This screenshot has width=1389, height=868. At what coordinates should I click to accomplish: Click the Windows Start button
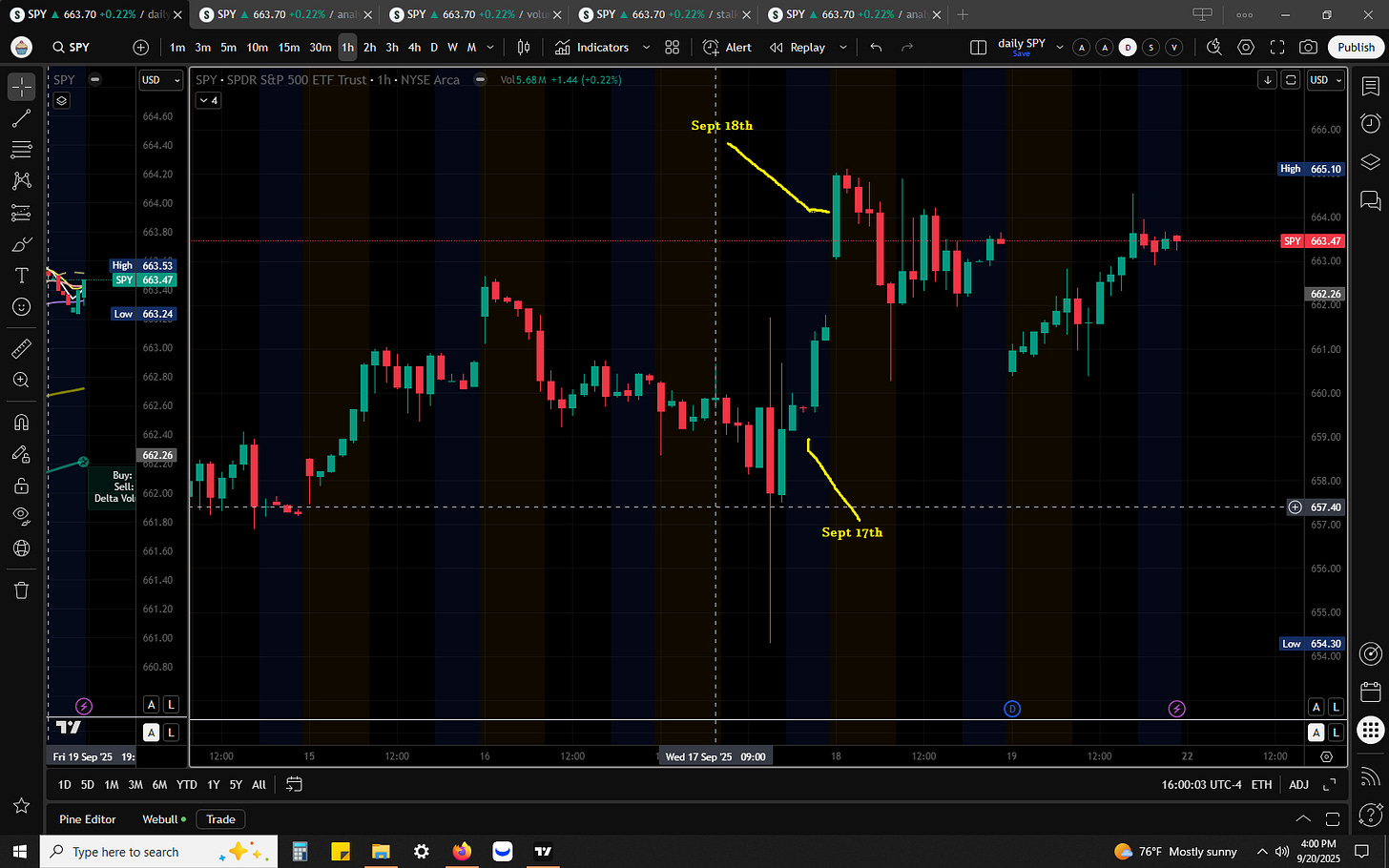19,851
